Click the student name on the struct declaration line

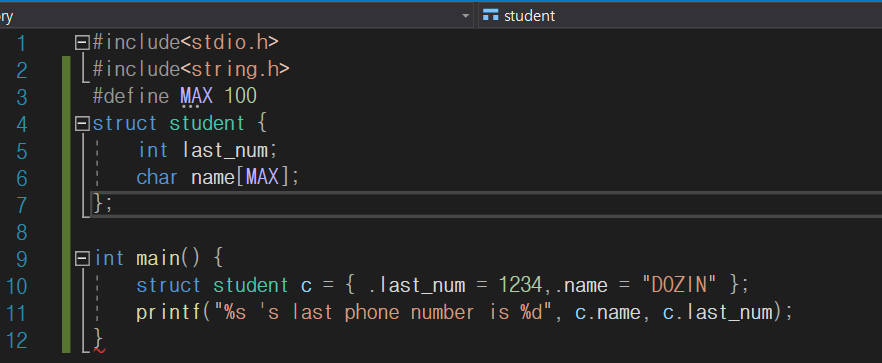207,123
